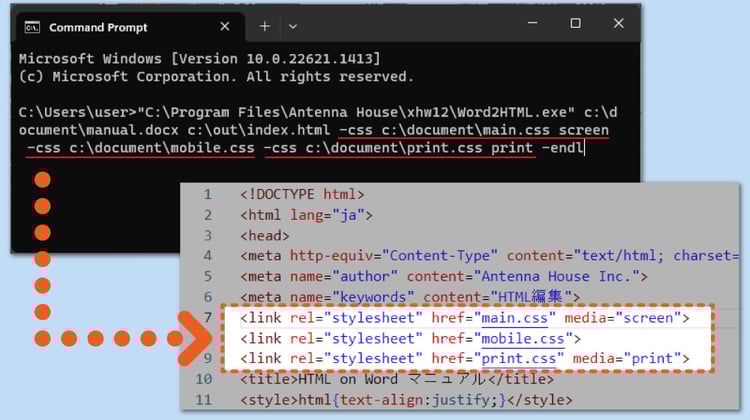
Task: Click the DOCTYPE html line in editor
Action: [302, 194]
